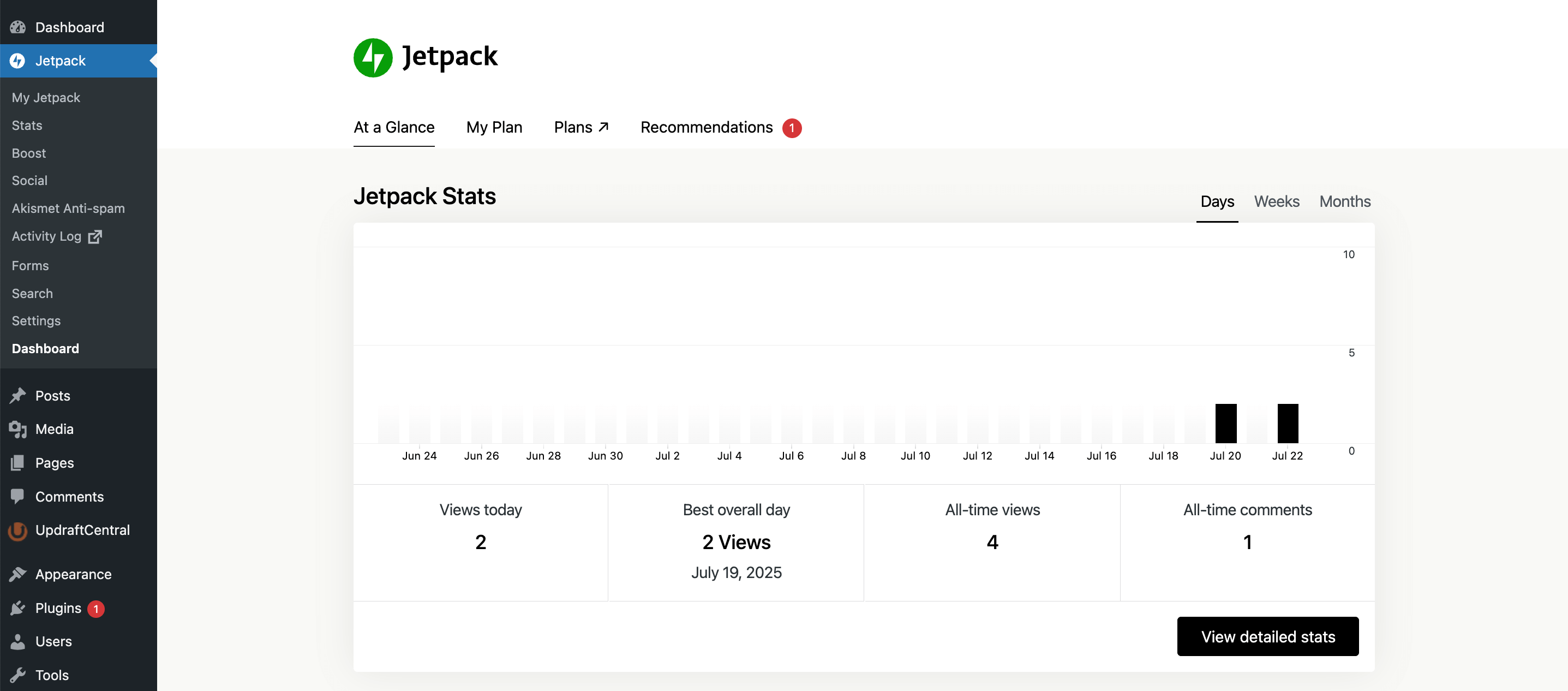Click the Plugins plug icon in sidebar
The image size is (1568, 691).
pyautogui.click(x=17, y=607)
